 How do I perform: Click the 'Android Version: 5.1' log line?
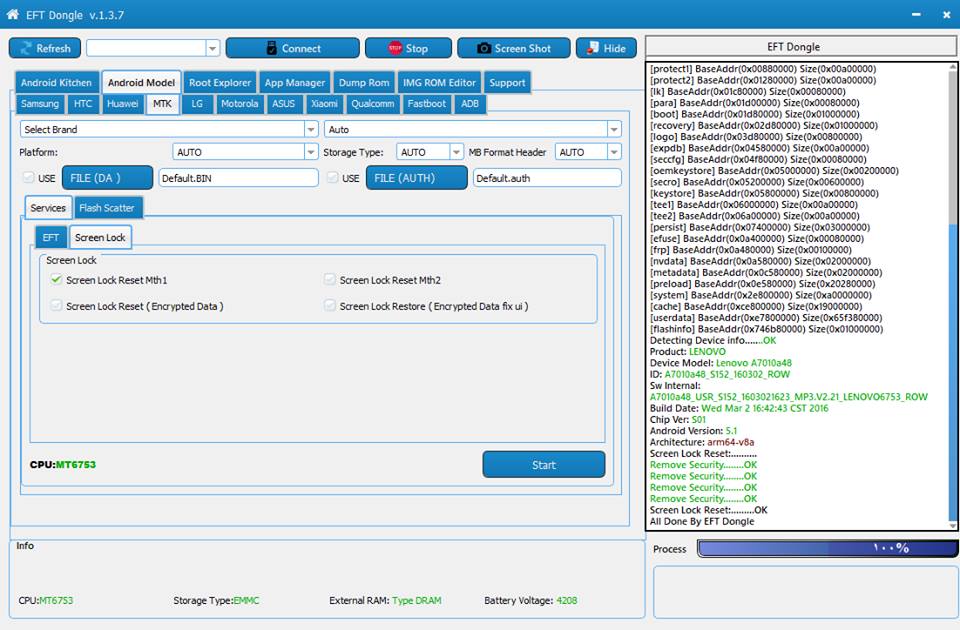pyautogui.click(x=693, y=431)
